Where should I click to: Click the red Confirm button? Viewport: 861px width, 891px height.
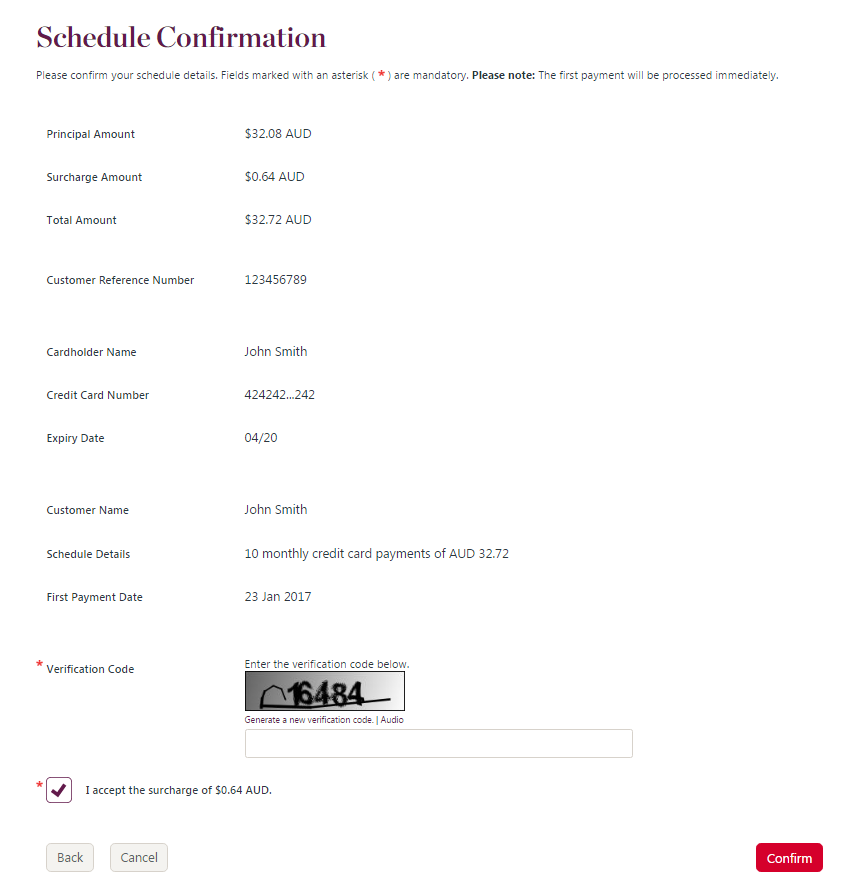click(x=789, y=857)
